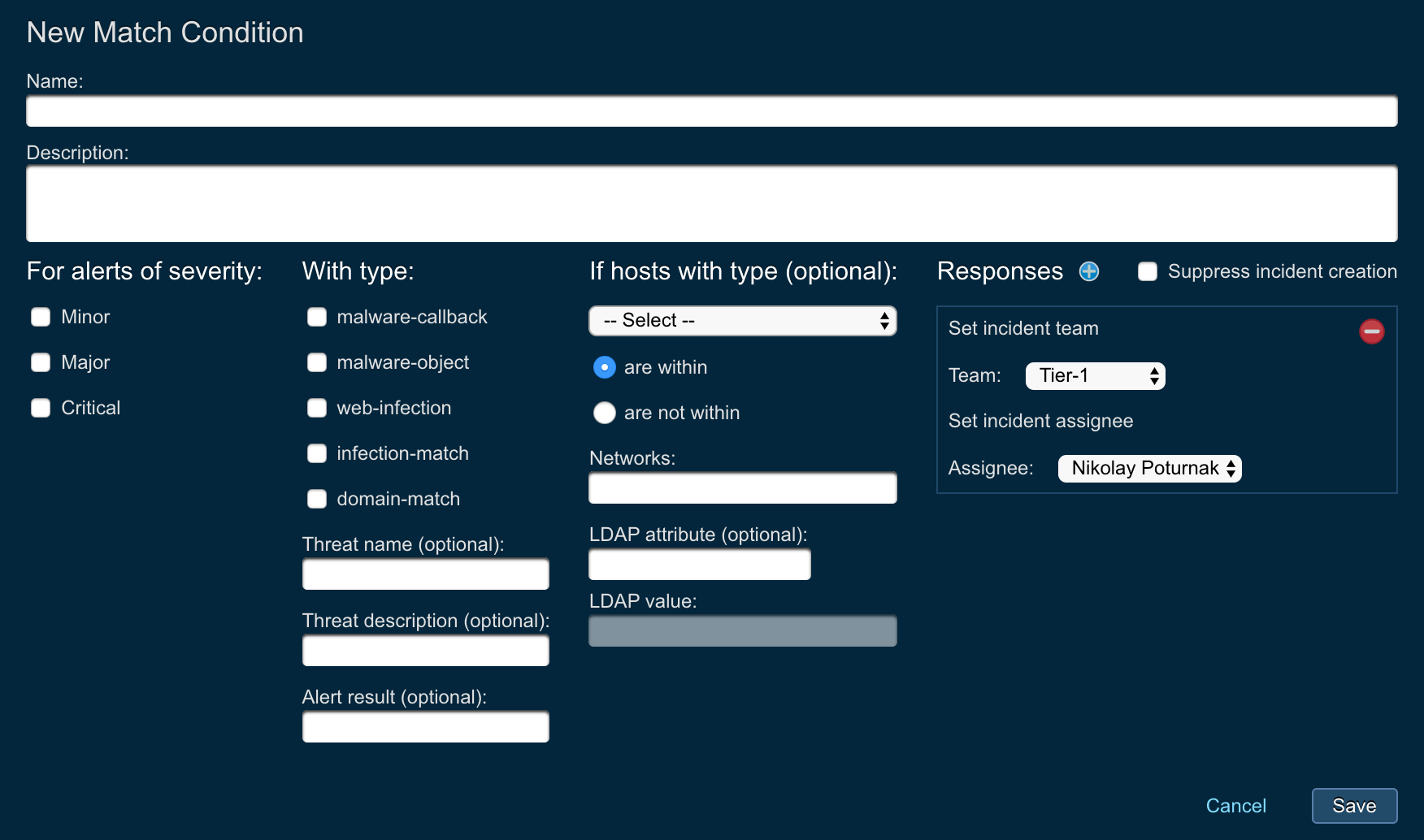Click into the Description text area
Screen dimensions: 1424x840
point(711,204)
